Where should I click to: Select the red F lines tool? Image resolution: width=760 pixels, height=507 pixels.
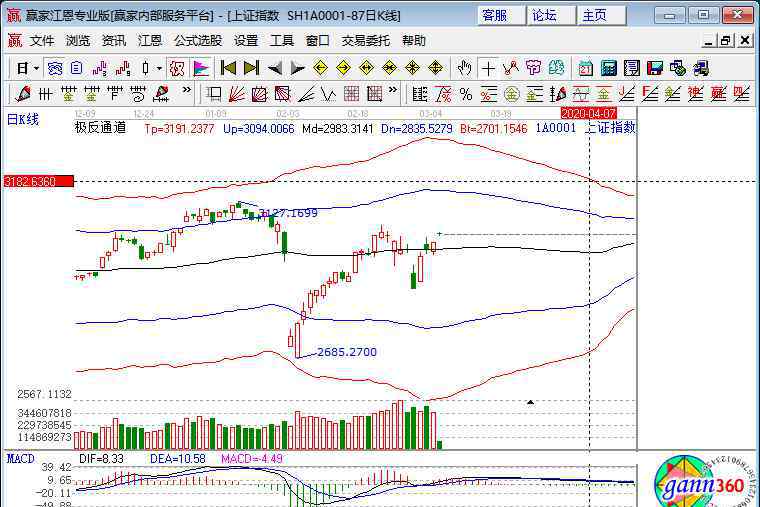649,93
